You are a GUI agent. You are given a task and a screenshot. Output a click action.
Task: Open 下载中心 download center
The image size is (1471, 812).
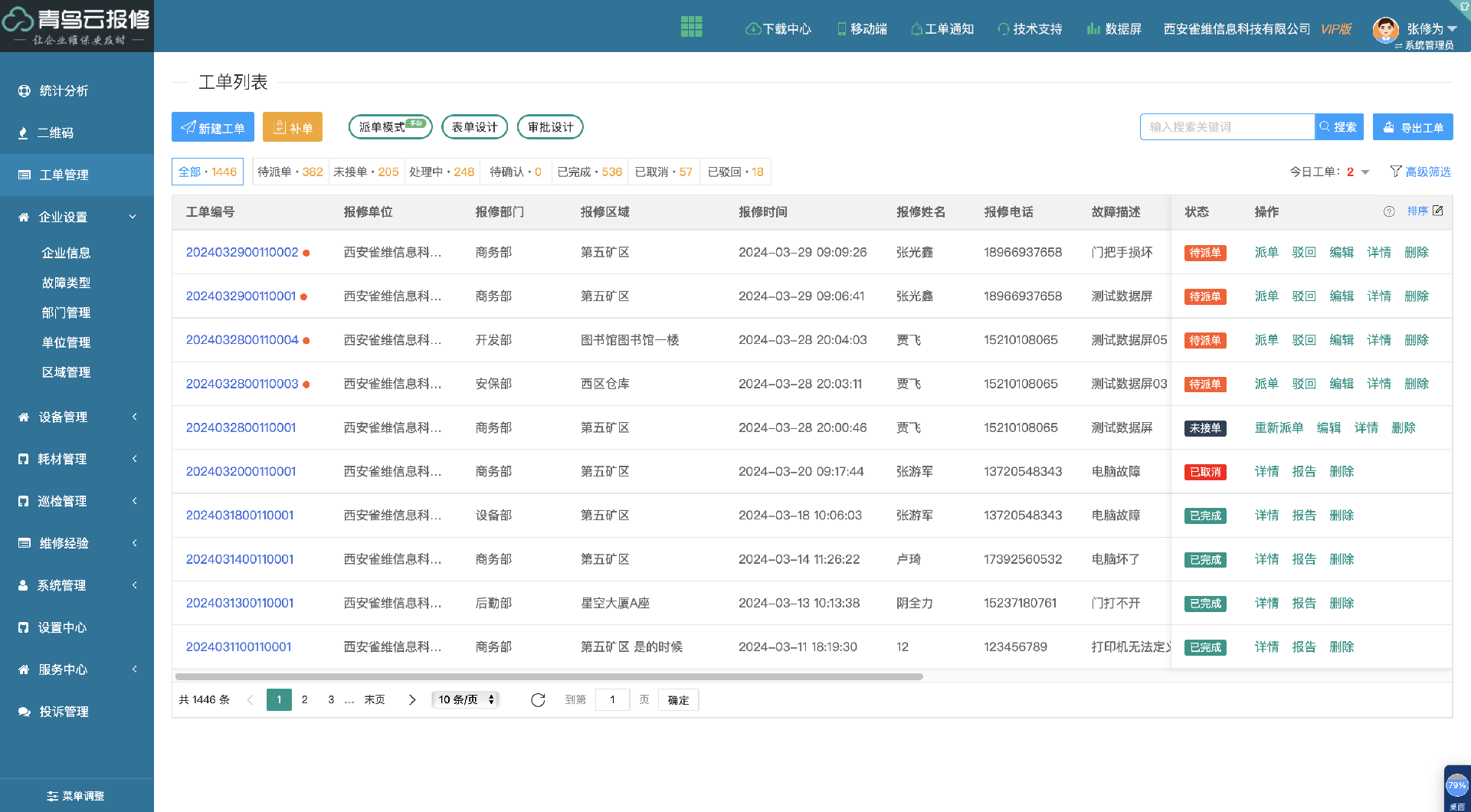tap(778, 29)
